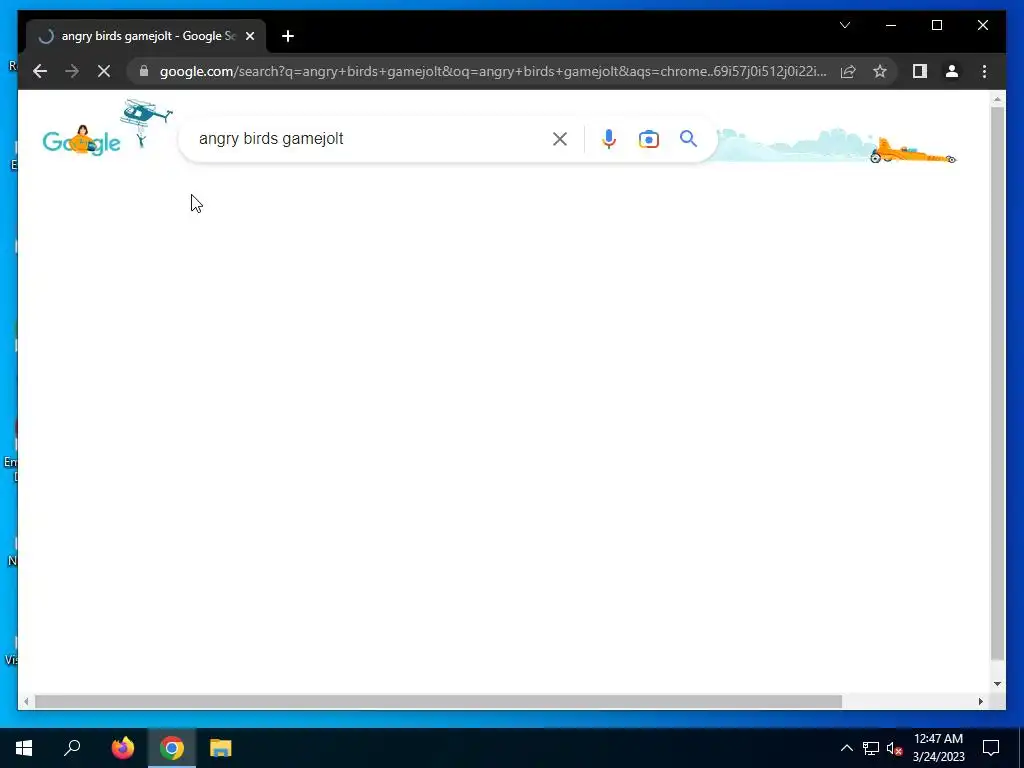
Task: Click the muted volume tray icon
Action: [894, 748]
